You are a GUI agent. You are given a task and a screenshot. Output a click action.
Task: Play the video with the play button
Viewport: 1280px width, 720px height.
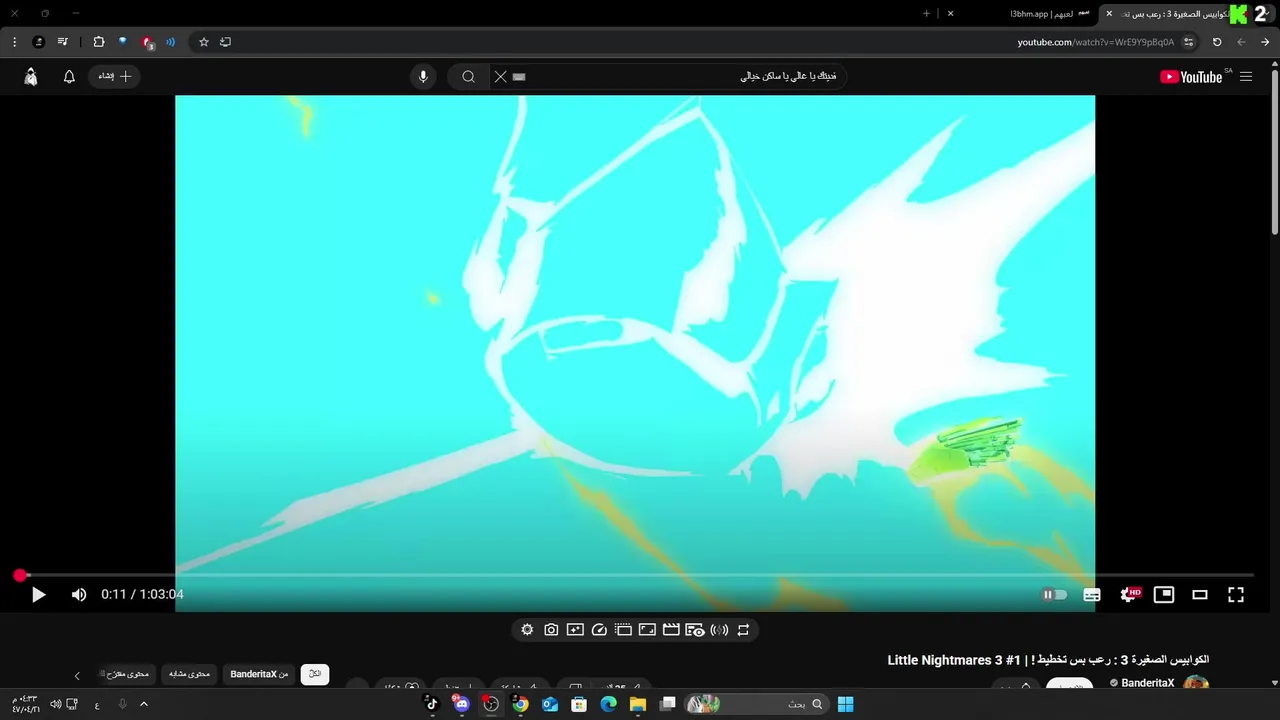(x=38, y=595)
